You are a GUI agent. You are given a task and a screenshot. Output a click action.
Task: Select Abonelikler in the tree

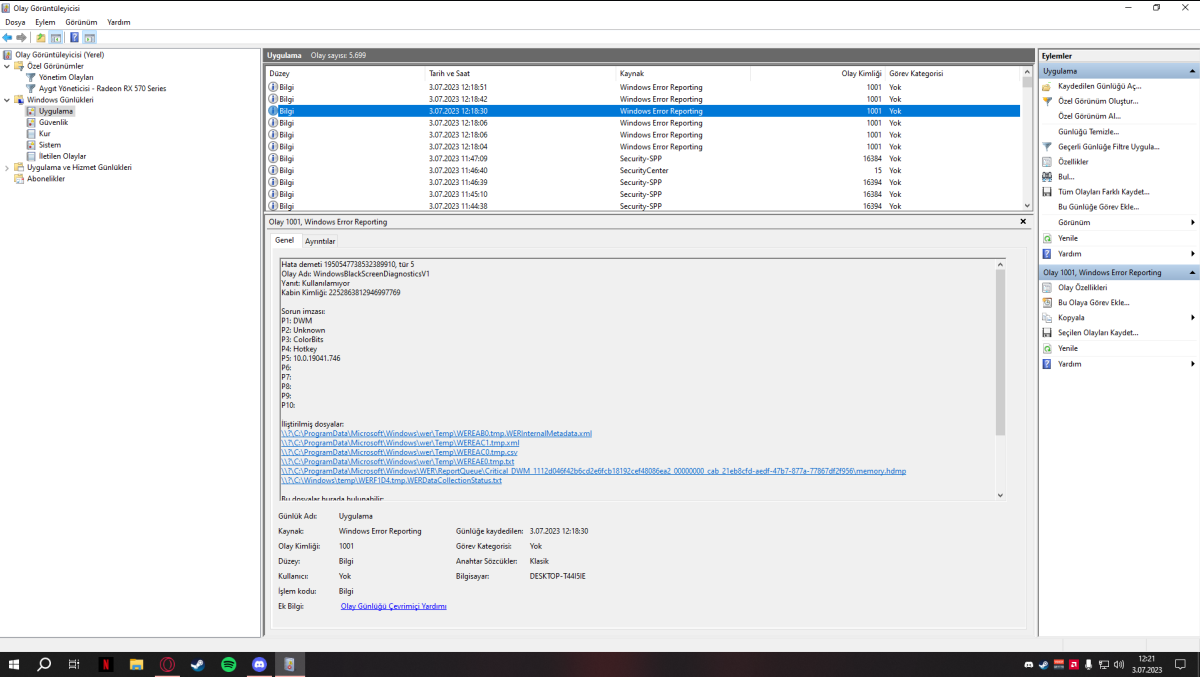(46, 178)
